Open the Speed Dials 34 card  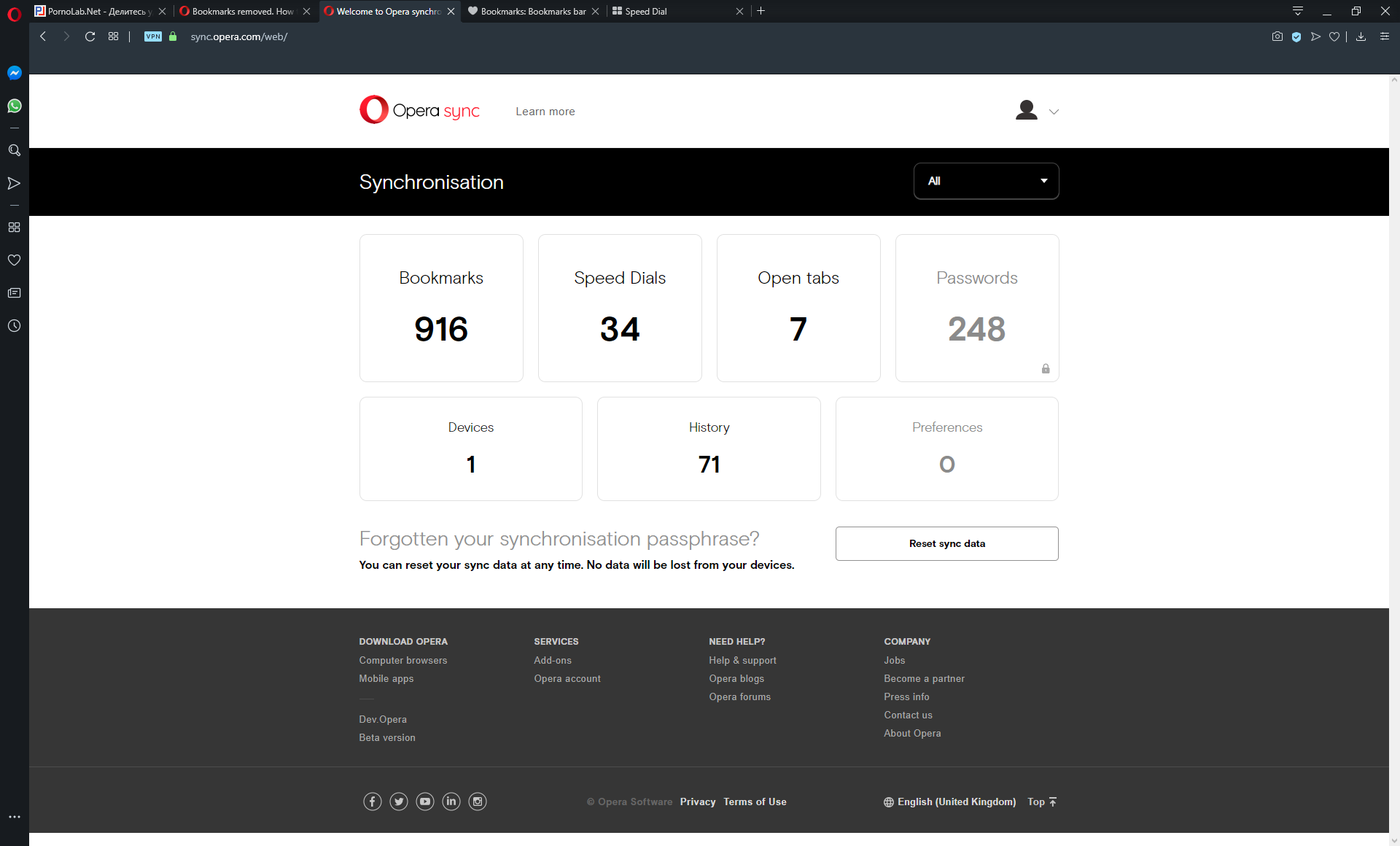(x=620, y=308)
